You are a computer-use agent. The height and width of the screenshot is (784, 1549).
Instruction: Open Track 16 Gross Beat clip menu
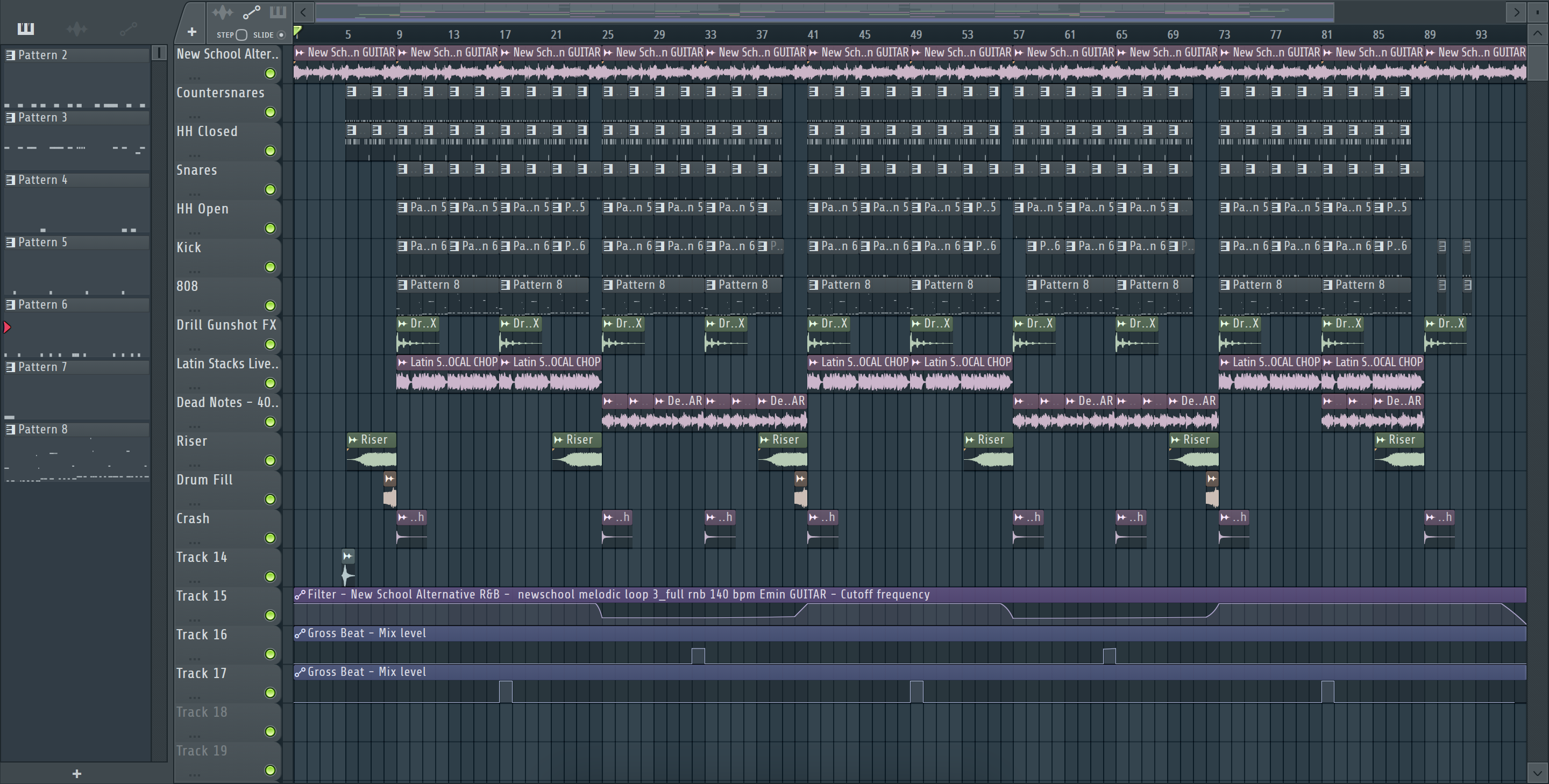pos(300,633)
